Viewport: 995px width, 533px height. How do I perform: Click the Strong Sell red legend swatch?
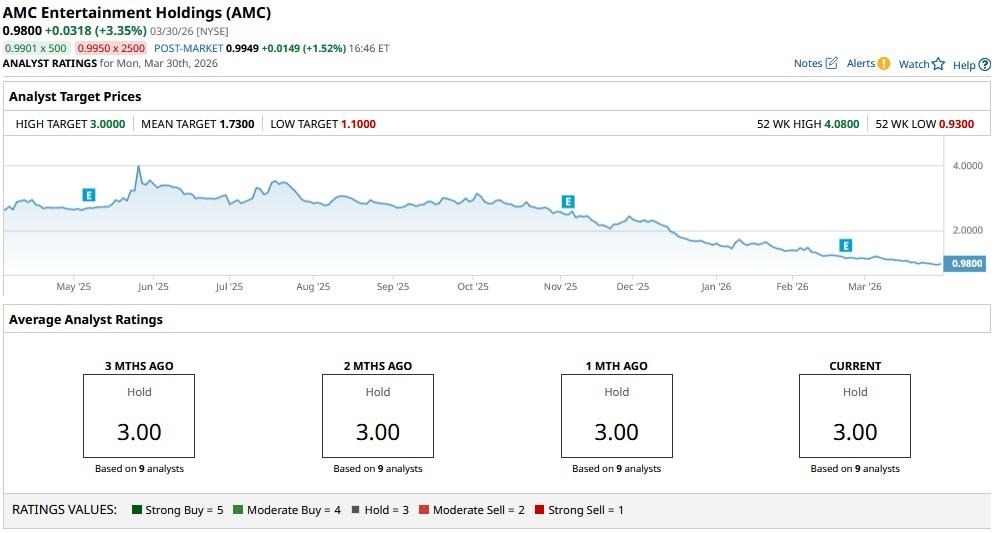[x=539, y=510]
